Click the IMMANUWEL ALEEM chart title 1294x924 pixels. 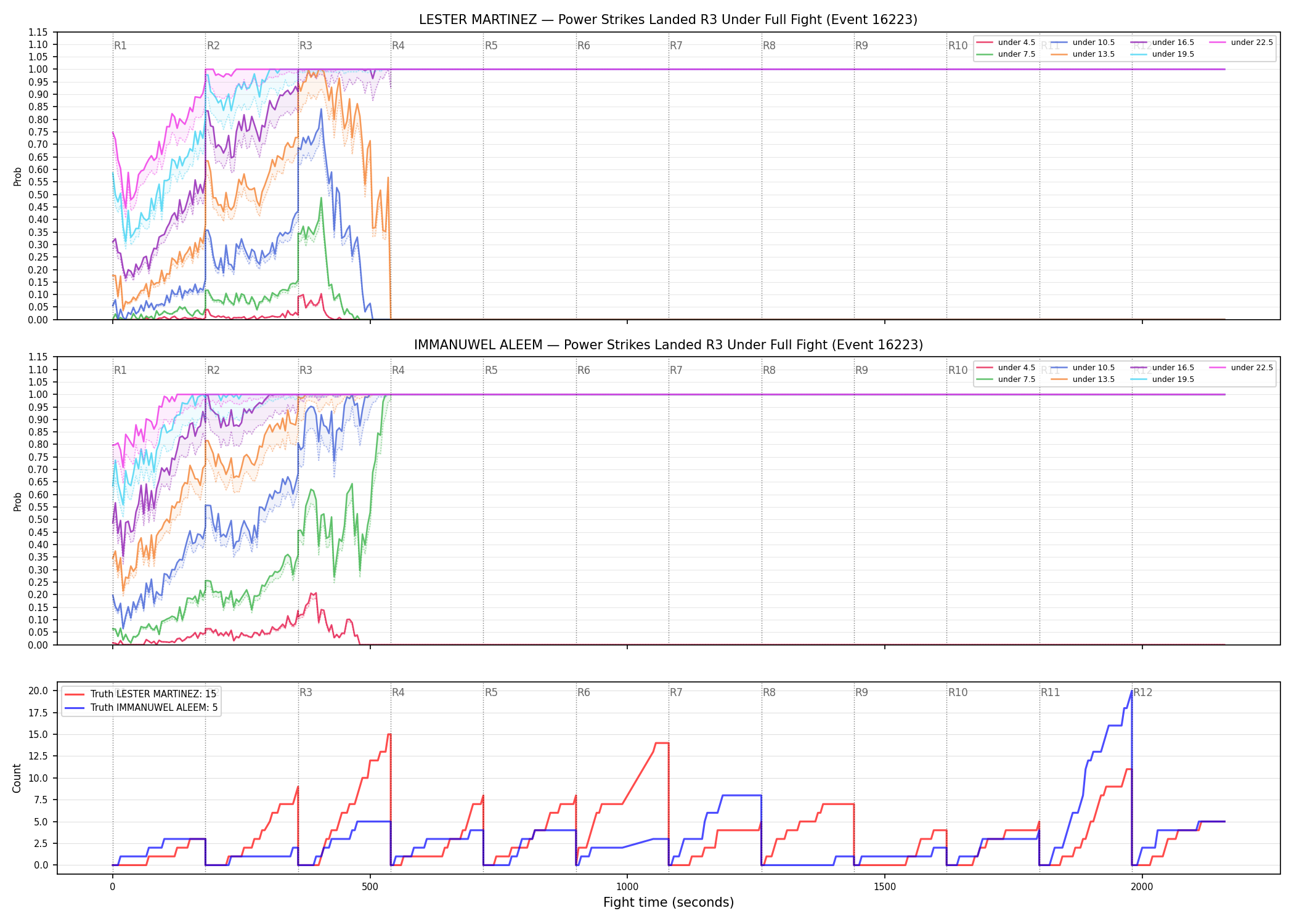tap(668, 345)
